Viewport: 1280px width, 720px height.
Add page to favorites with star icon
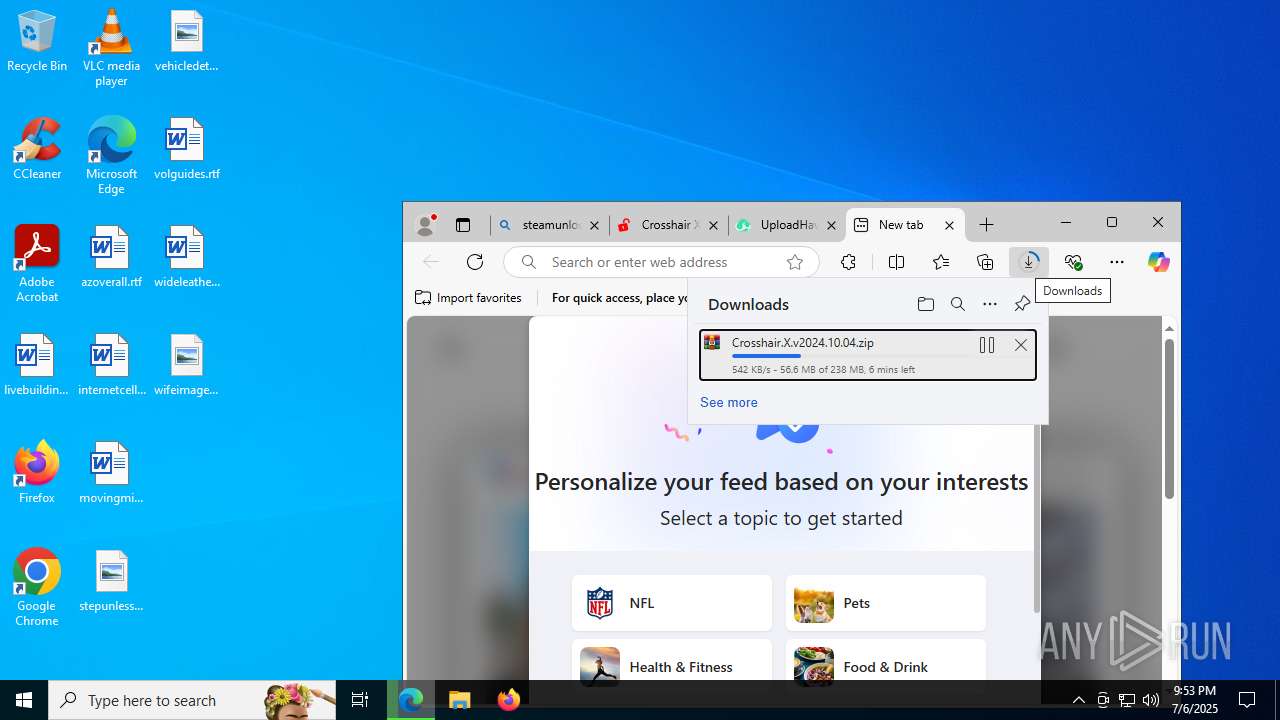pyautogui.click(x=795, y=262)
